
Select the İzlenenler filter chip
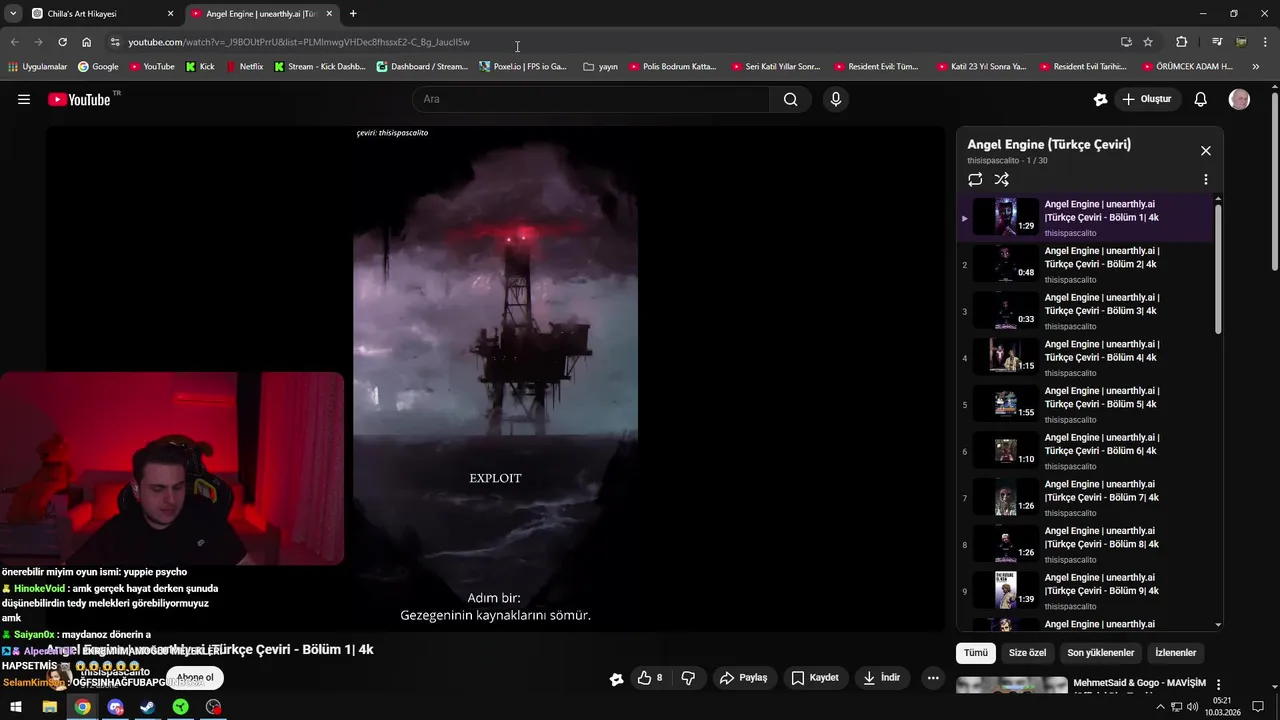(x=1175, y=653)
